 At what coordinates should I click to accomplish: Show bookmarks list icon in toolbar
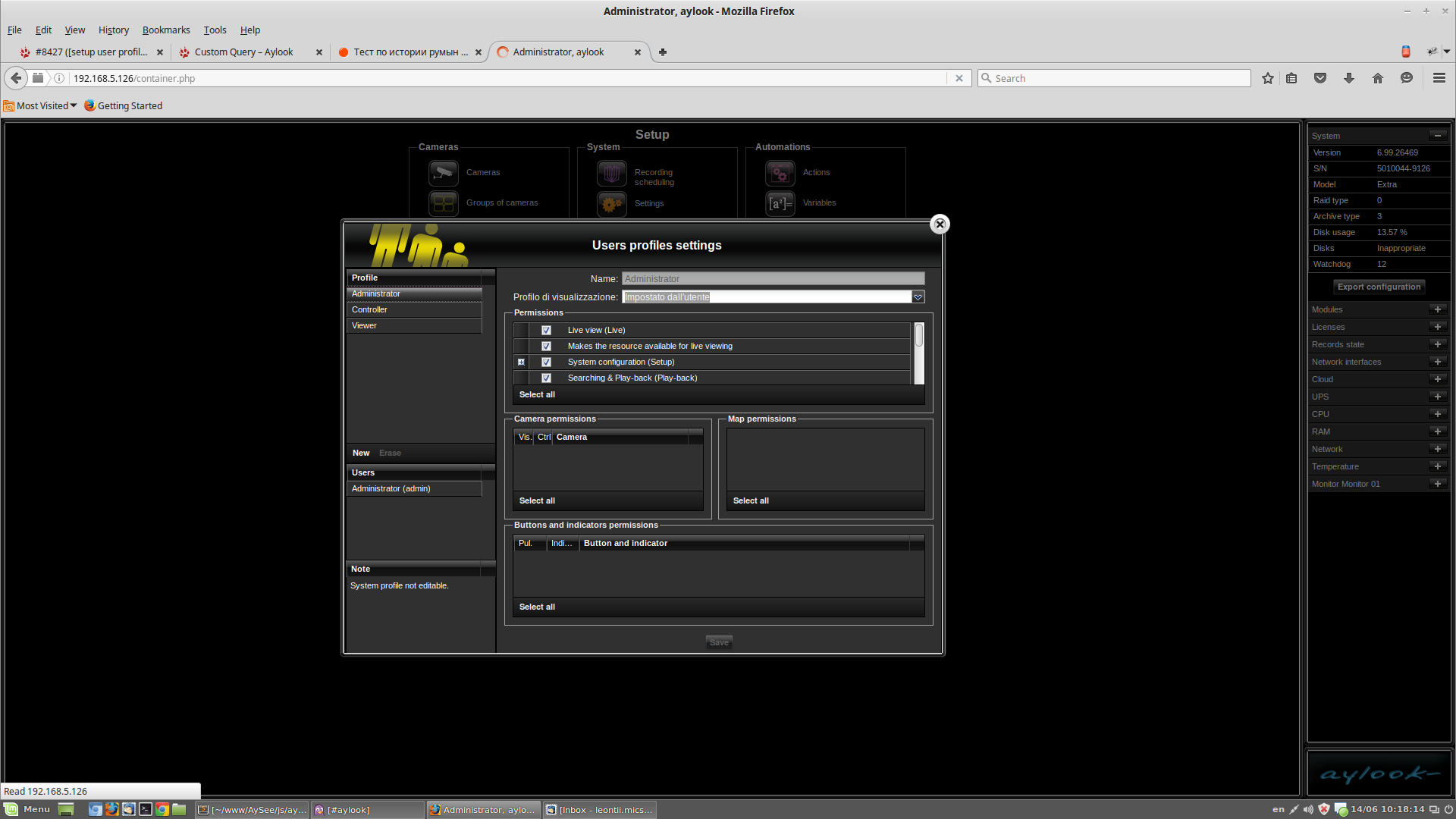click(x=1291, y=78)
